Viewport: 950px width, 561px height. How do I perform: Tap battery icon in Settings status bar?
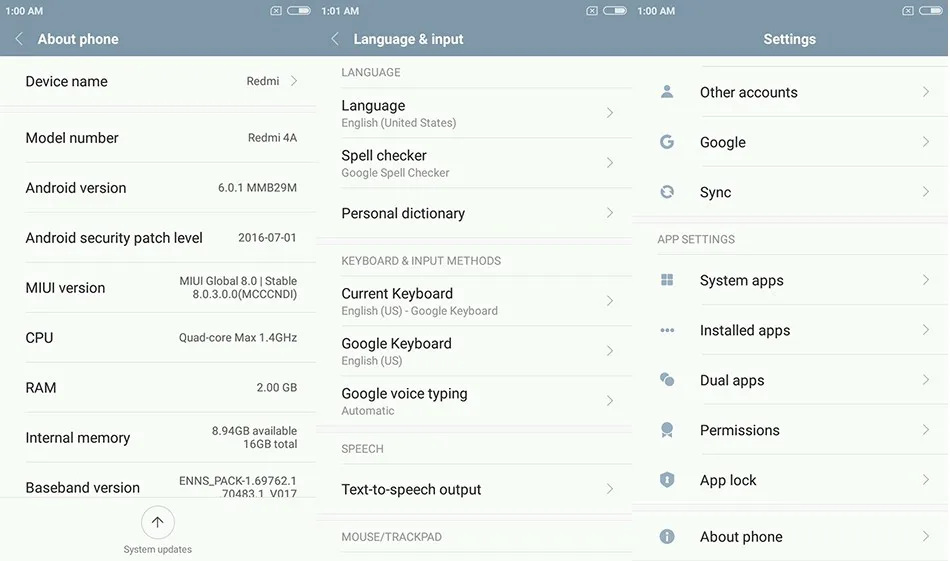(x=931, y=10)
